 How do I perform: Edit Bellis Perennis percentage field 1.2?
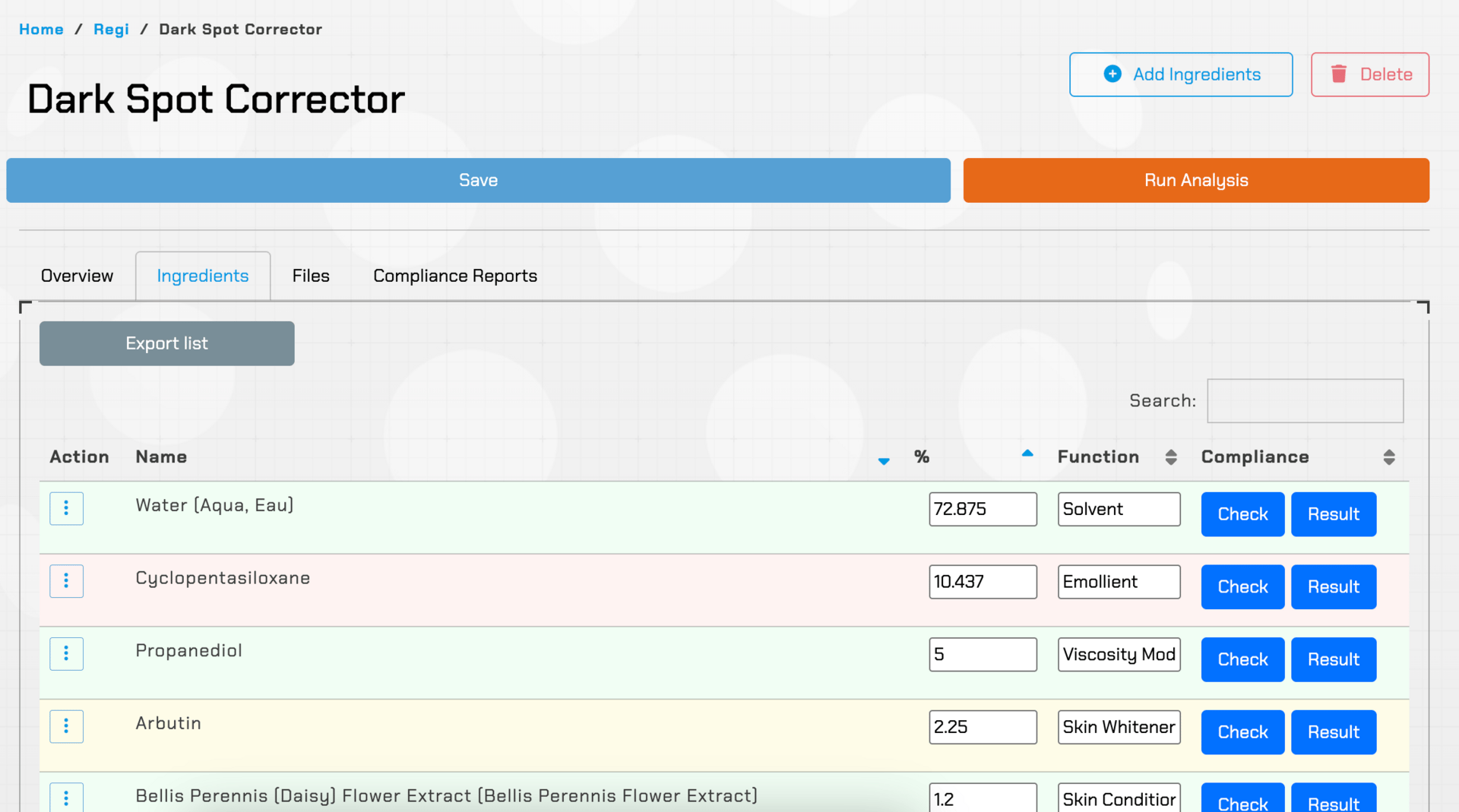[x=983, y=798]
